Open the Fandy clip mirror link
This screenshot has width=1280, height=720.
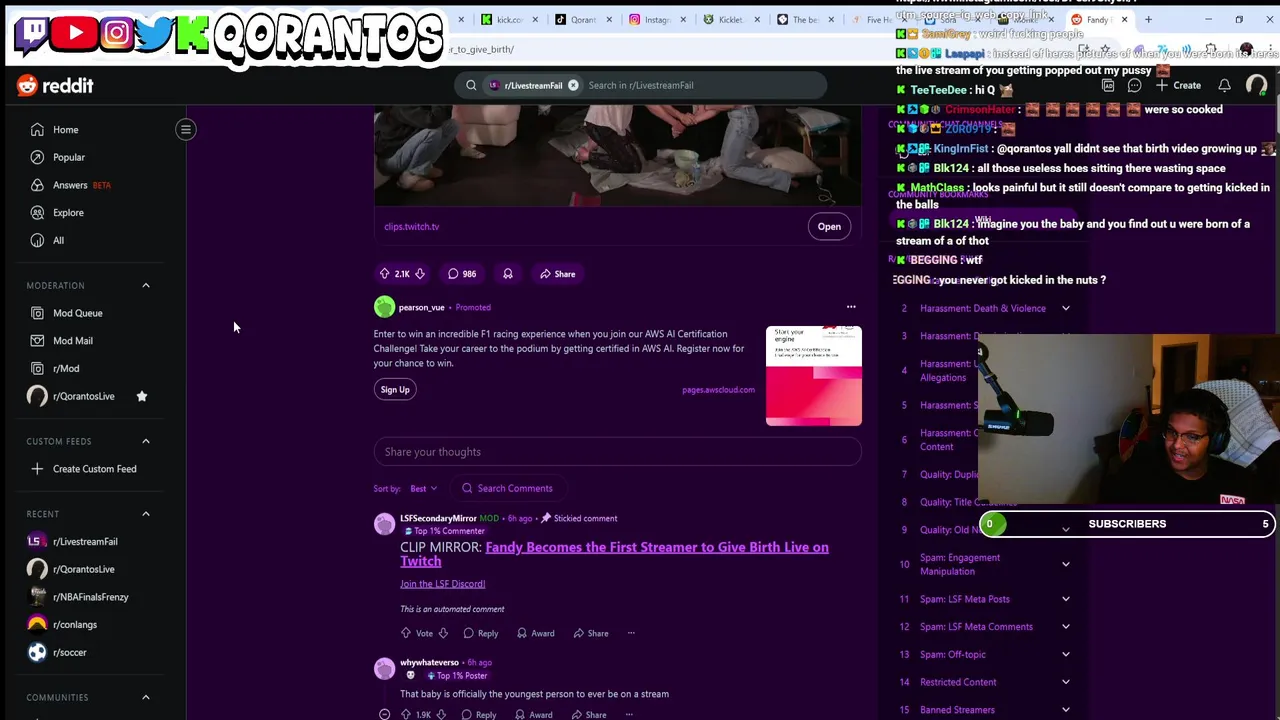coord(614,554)
